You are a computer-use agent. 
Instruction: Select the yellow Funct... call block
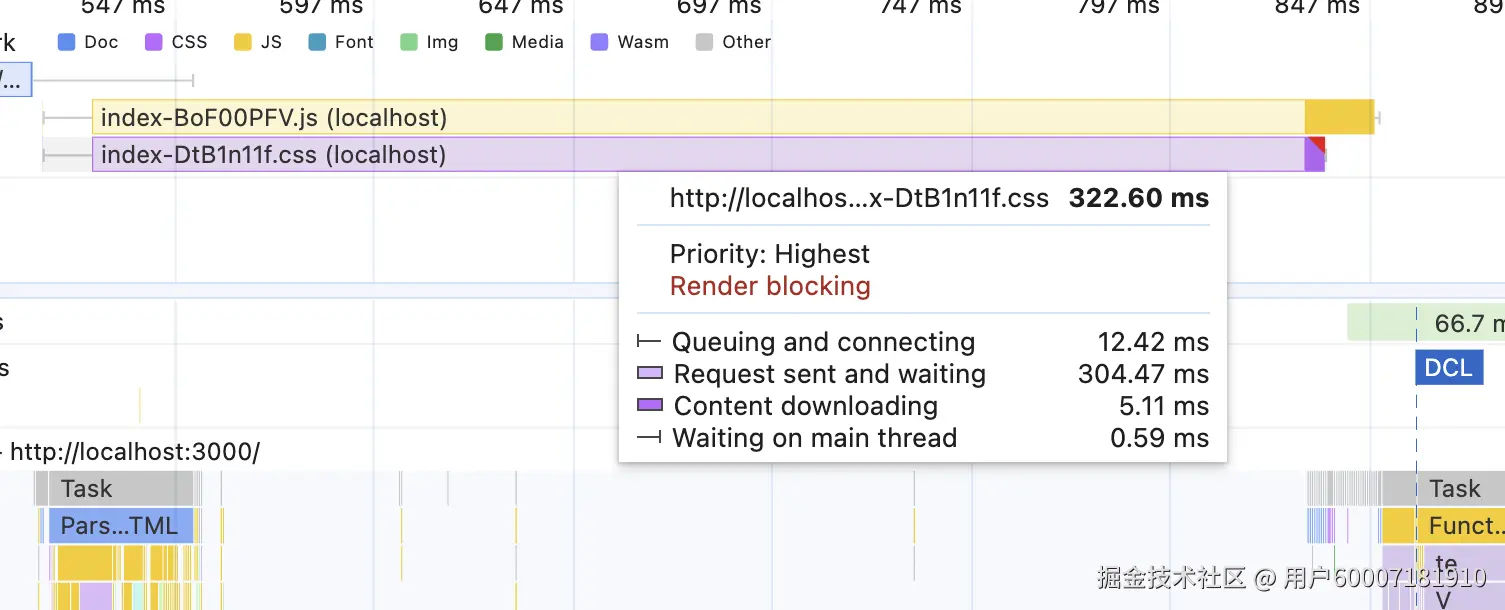pos(1460,525)
